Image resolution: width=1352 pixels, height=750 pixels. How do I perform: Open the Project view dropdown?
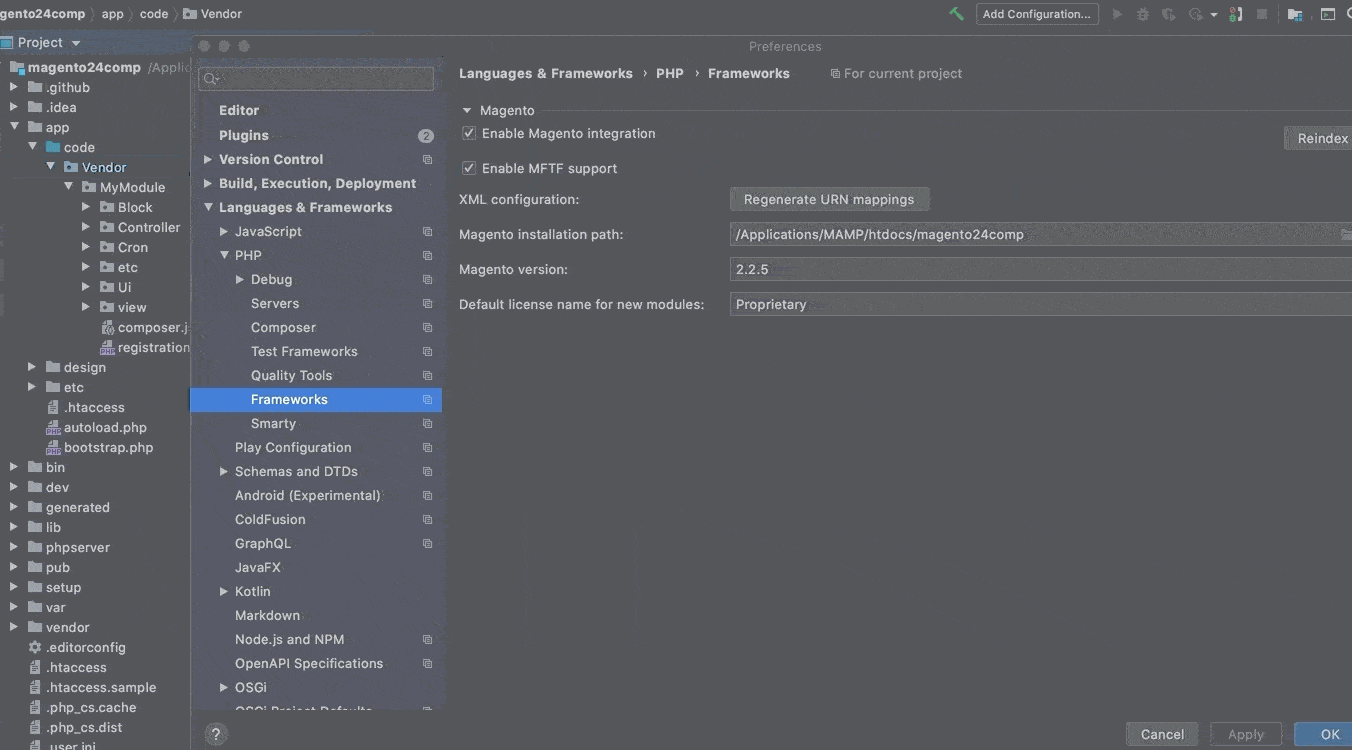[75, 43]
